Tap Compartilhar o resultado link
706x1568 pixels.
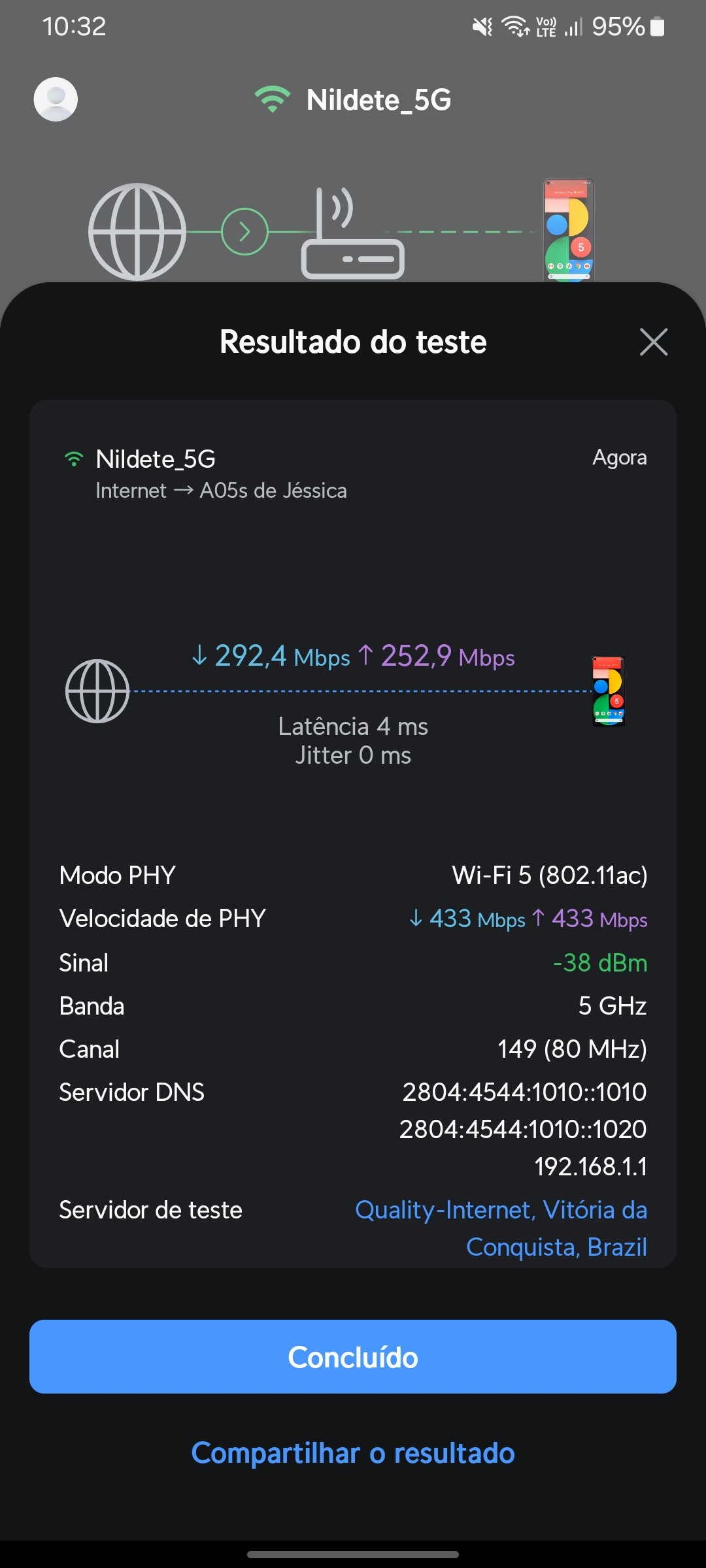(x=353, y=1453)
